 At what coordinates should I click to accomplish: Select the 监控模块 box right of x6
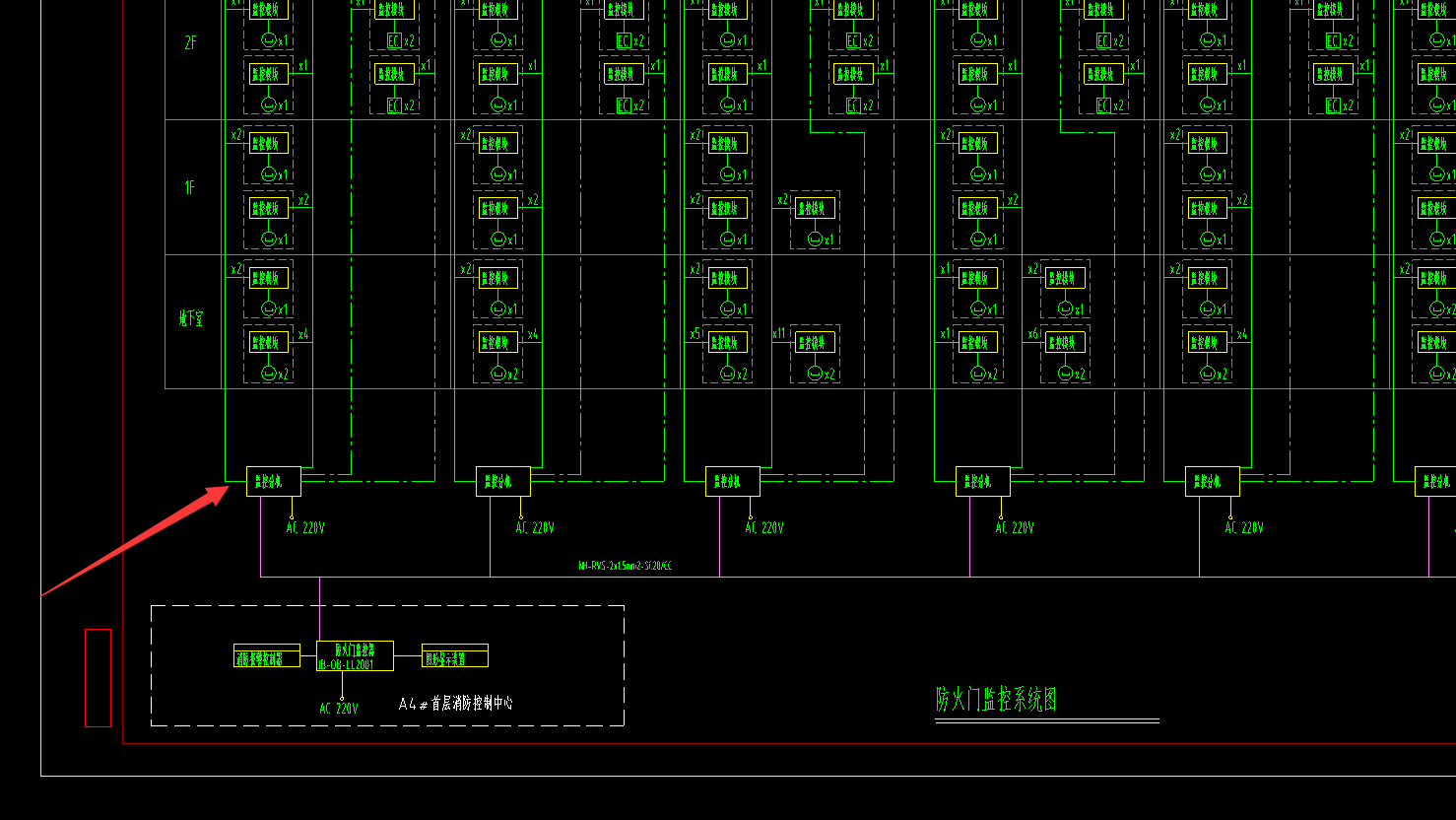tap(1064, 343)
